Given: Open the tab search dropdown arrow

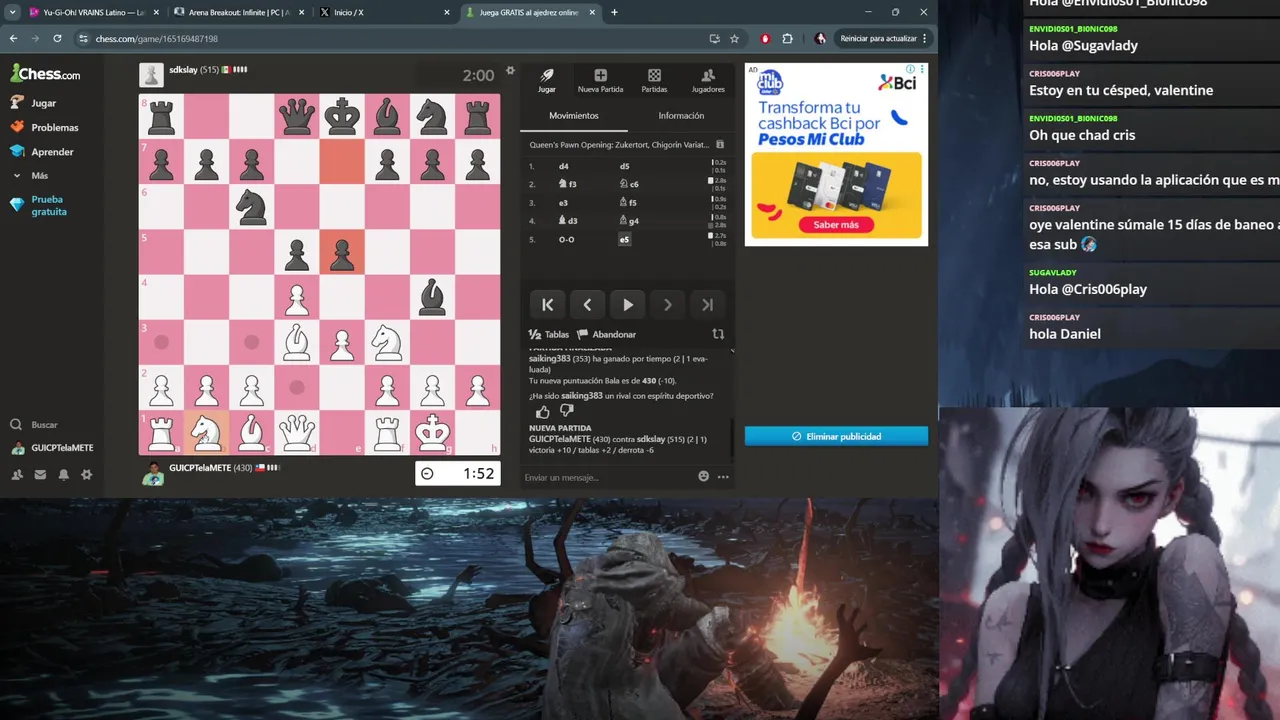Looking at the screenshot, I should click(12, 12).
